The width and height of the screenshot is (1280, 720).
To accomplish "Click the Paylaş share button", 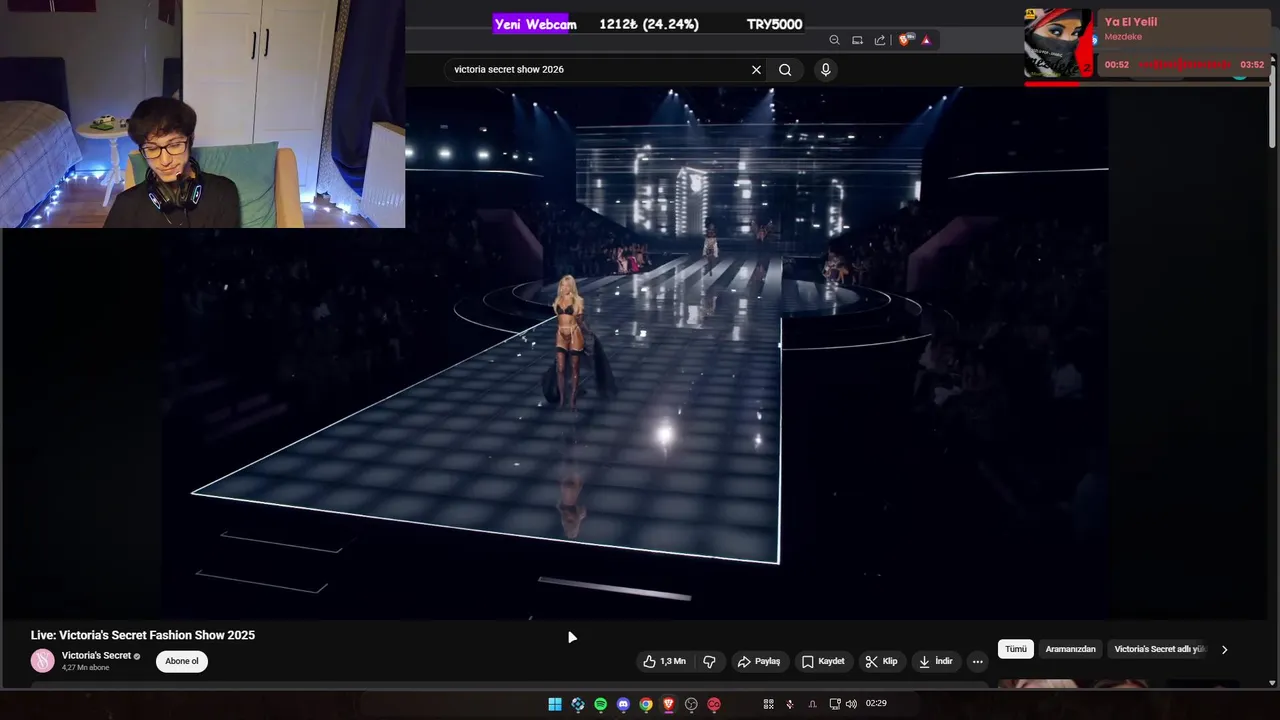I will [758, 661].
